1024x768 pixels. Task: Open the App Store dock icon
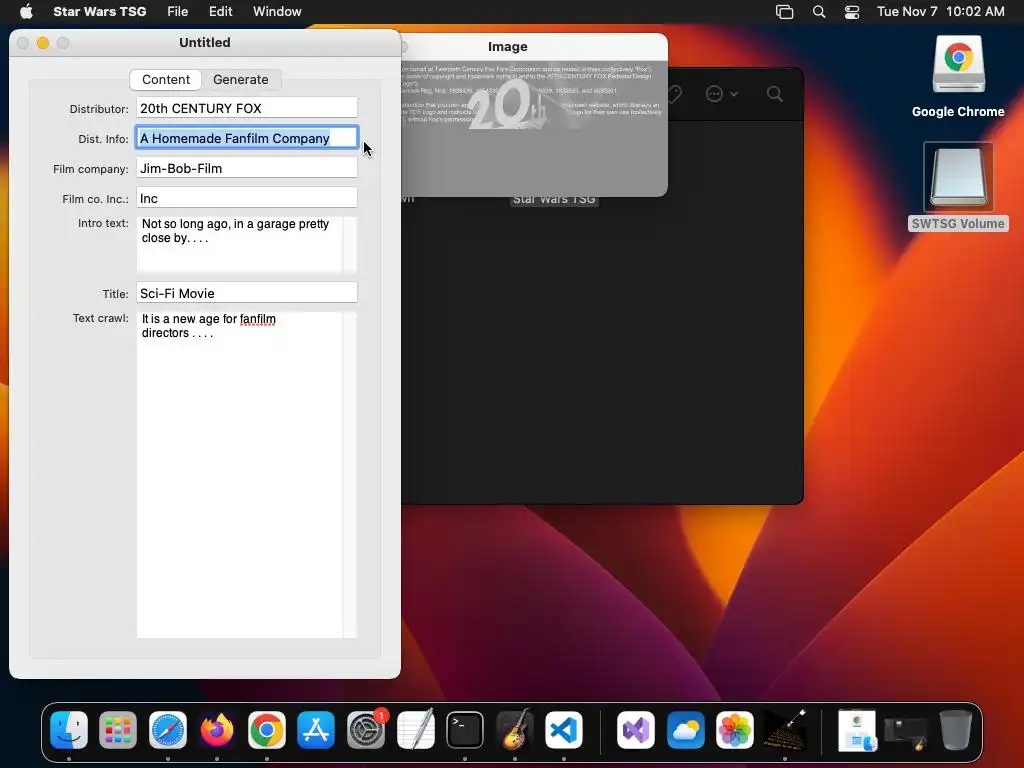316,729
